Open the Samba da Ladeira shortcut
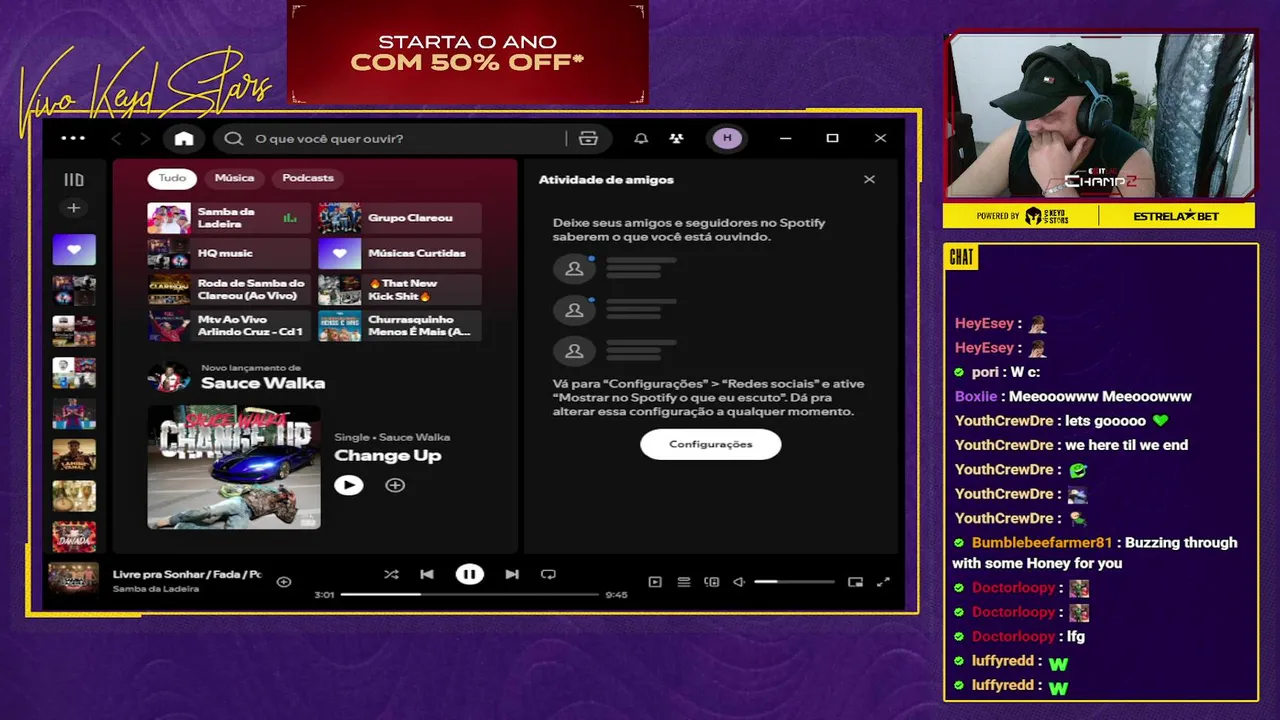Screen dimensions: 1280x720 coord(229,218)
